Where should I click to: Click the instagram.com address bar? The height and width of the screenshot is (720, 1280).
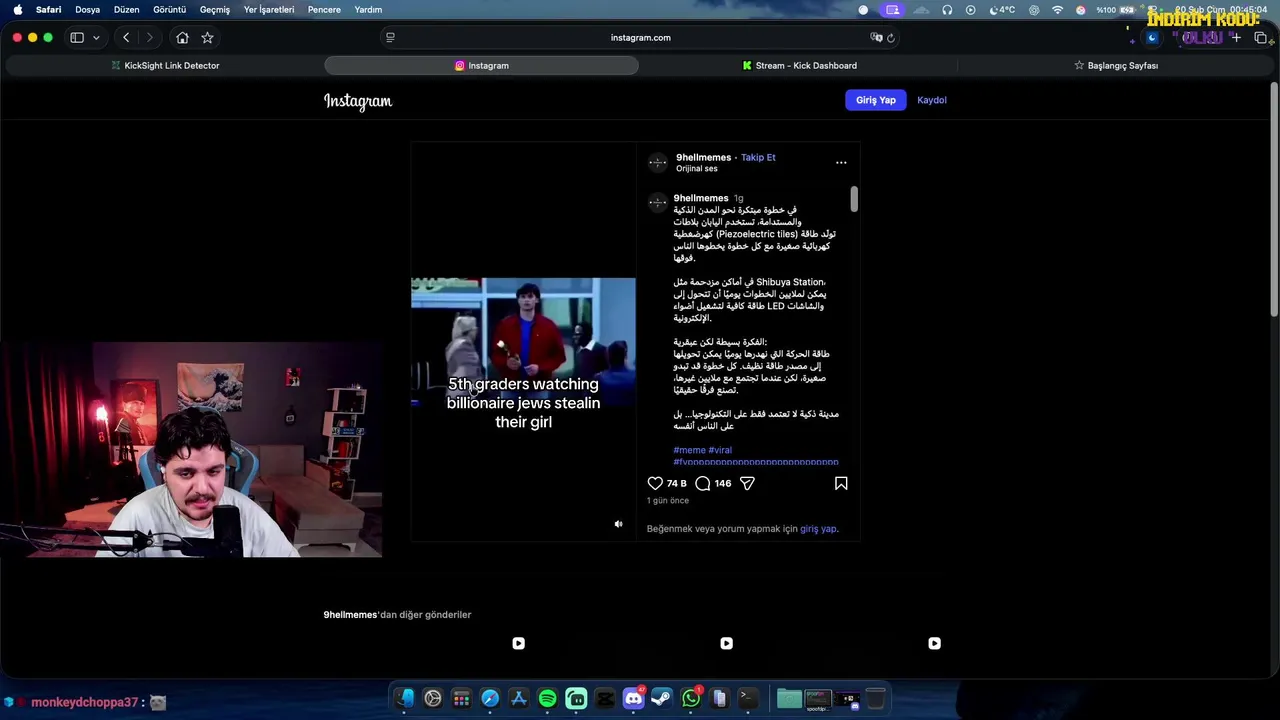640,38
